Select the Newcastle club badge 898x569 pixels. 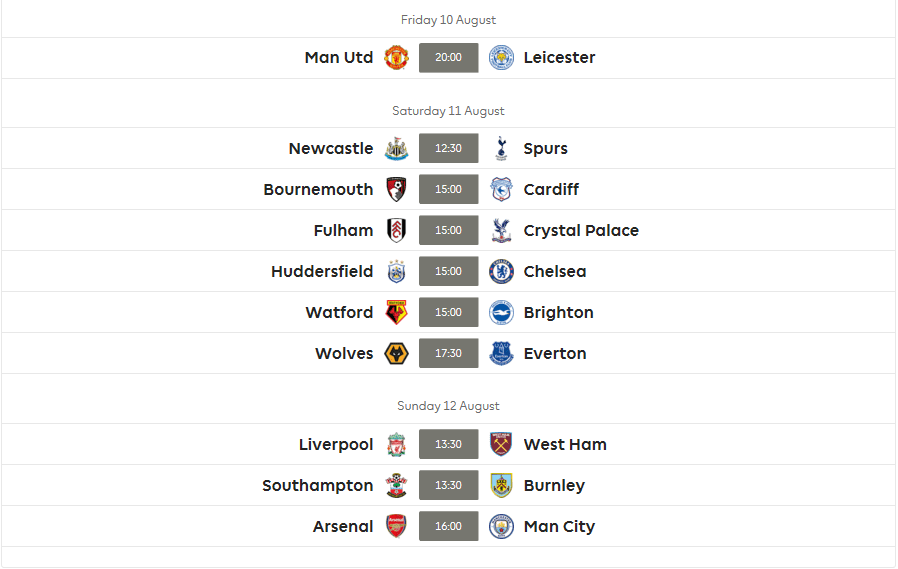coord(396,148)
